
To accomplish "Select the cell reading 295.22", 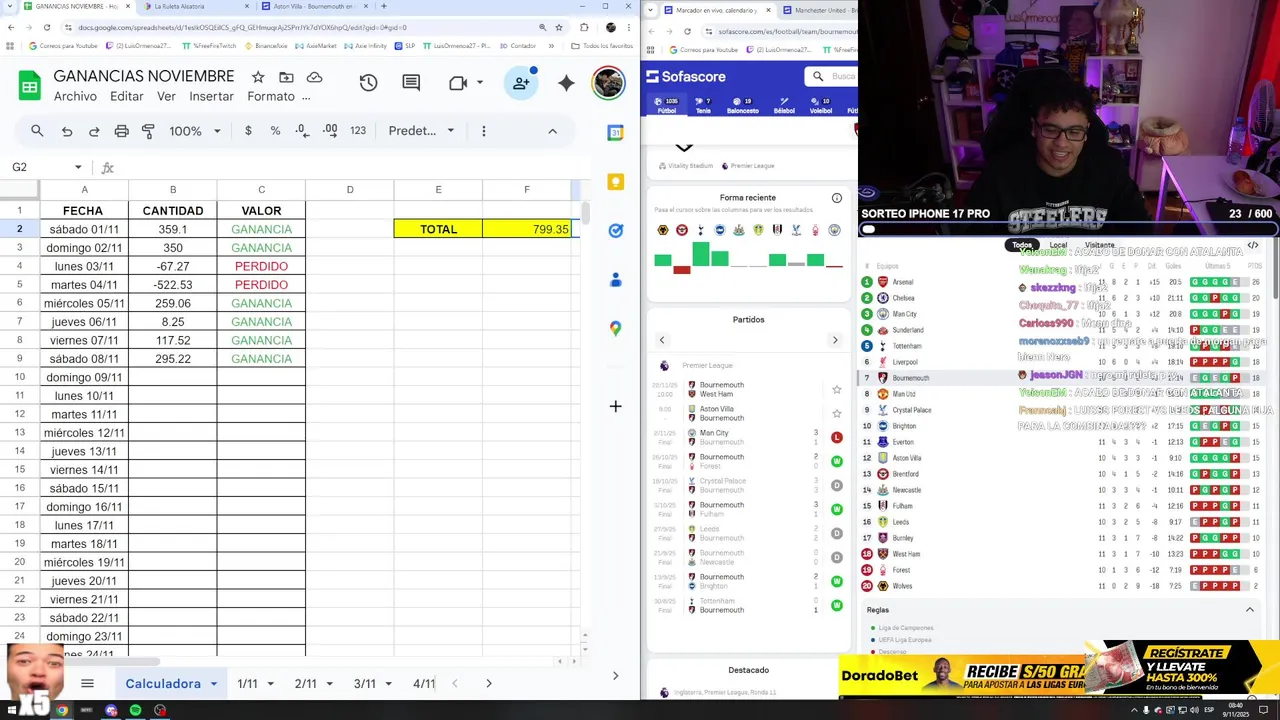I will pyautogui.click(x=172, y=359).
